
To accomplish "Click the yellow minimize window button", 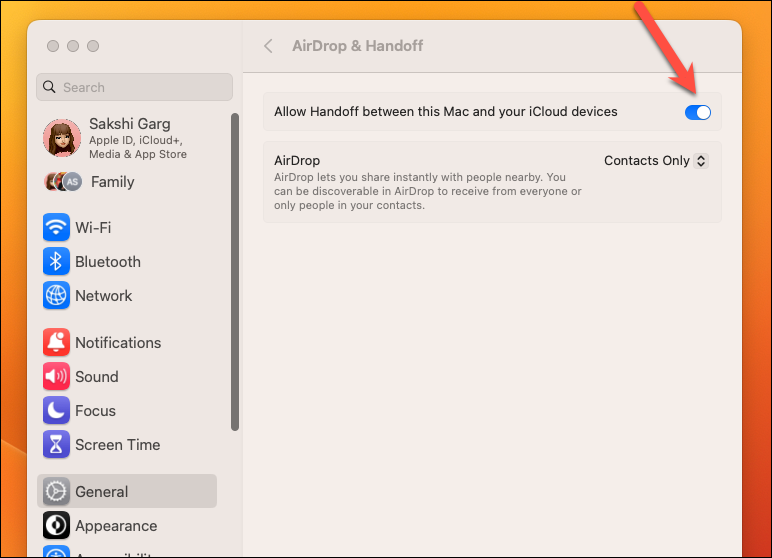I will click(73, 46).
